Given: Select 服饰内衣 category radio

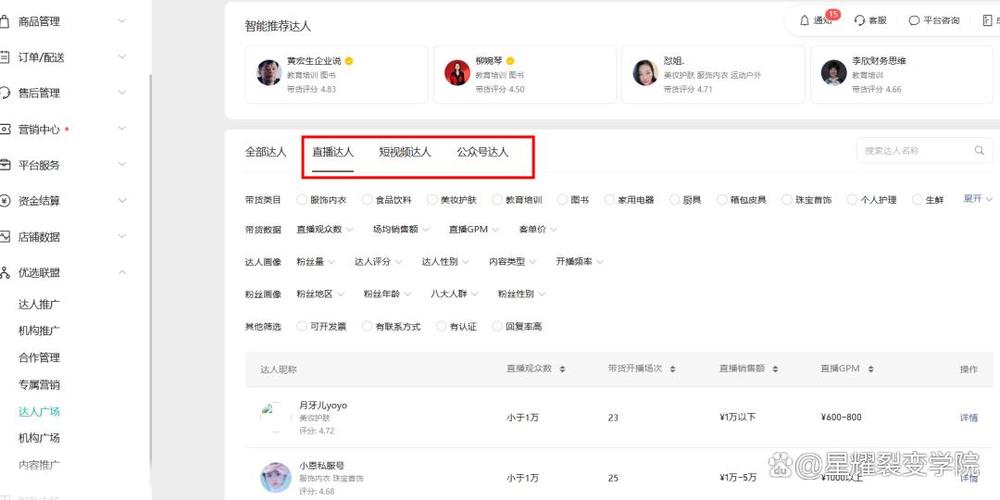Looking at the screenshot, I should [302, 200].
